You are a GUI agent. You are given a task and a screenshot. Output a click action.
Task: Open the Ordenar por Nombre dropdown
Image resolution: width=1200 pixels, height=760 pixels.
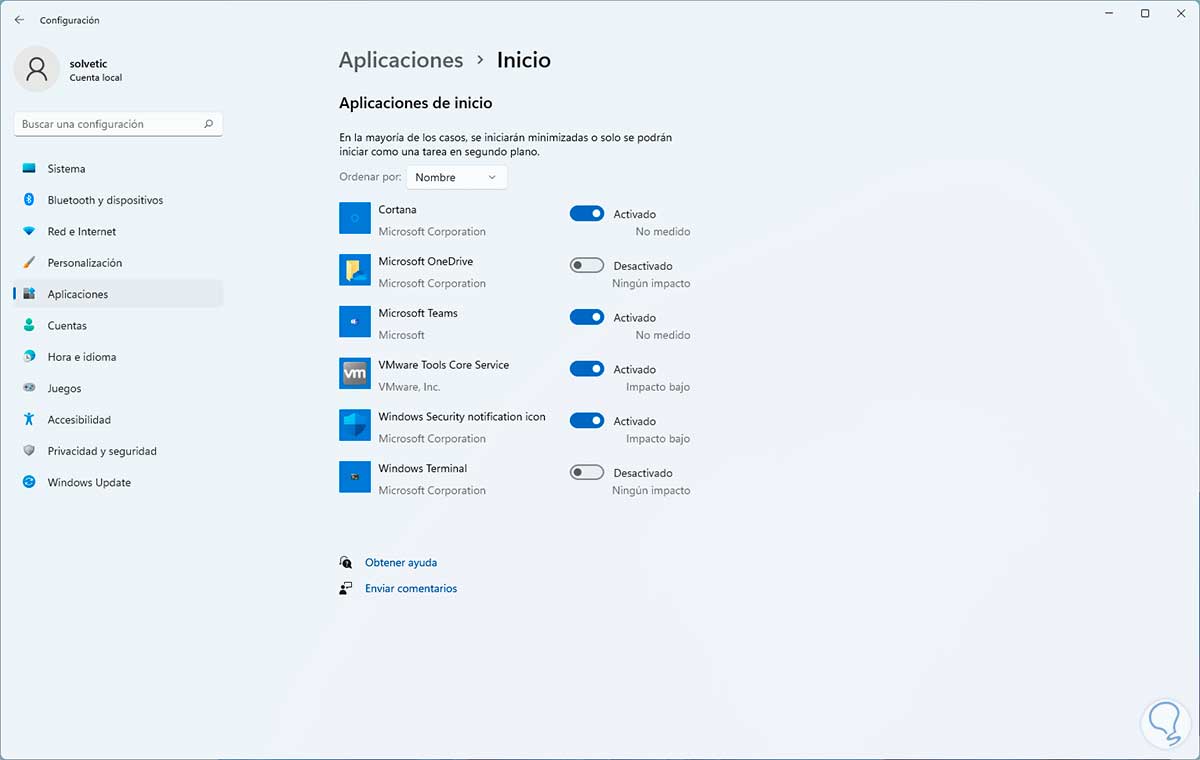click(457, 177)
